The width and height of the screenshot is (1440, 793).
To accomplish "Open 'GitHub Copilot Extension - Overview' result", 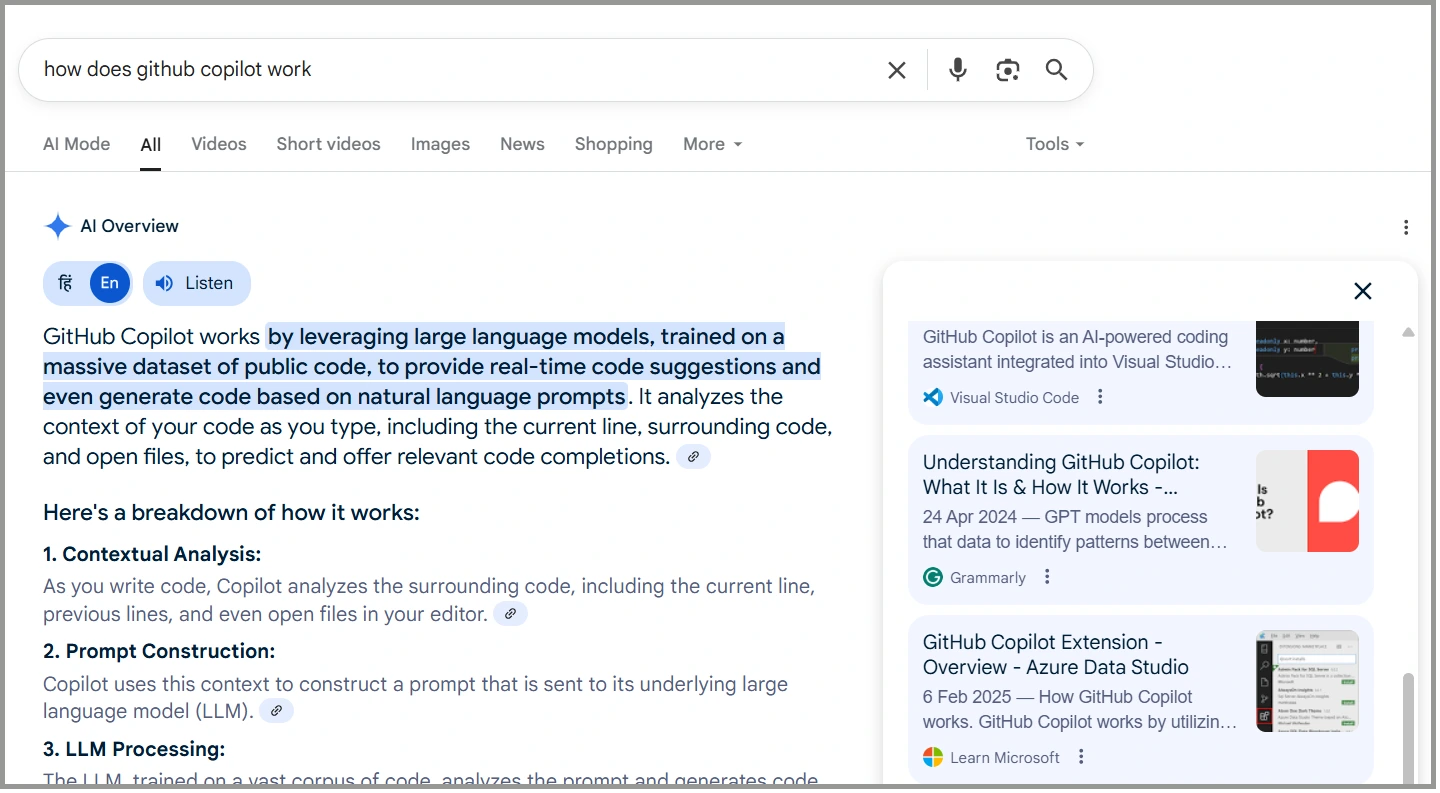I will point(1056,655).
